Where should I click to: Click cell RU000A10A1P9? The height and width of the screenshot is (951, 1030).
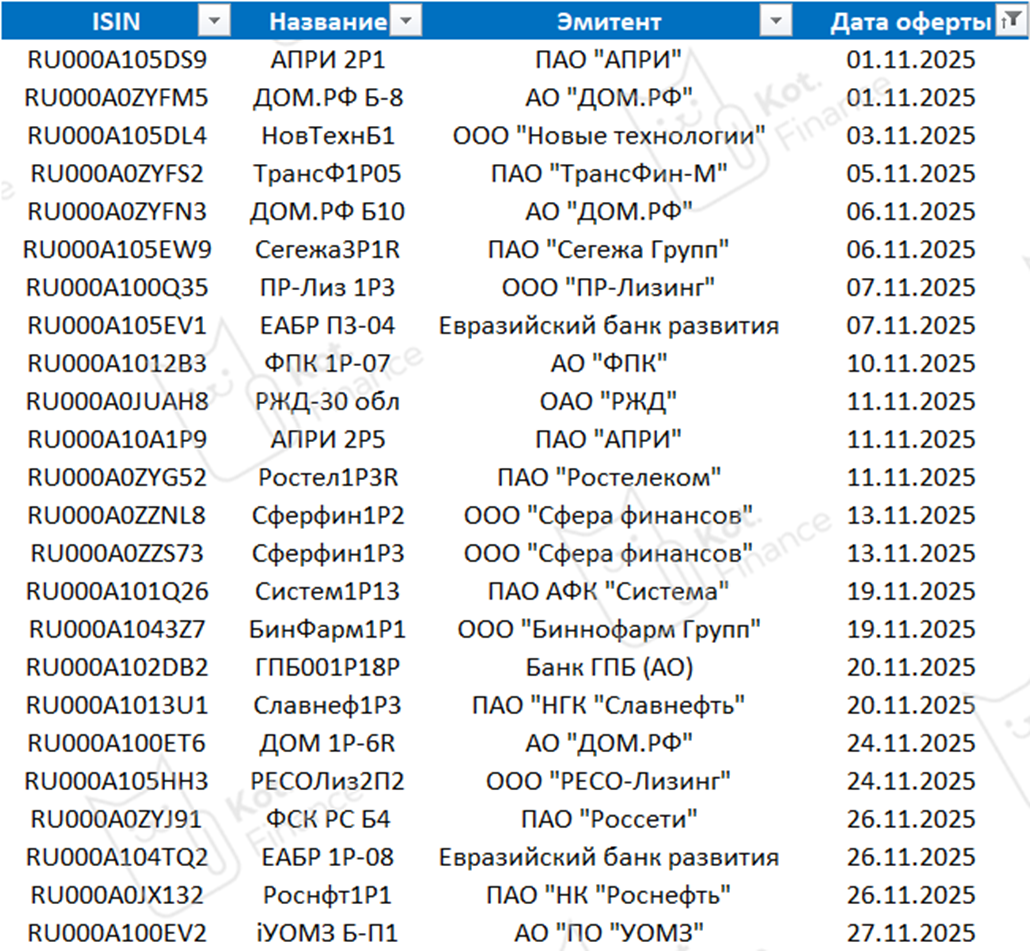tap(117, 439)
